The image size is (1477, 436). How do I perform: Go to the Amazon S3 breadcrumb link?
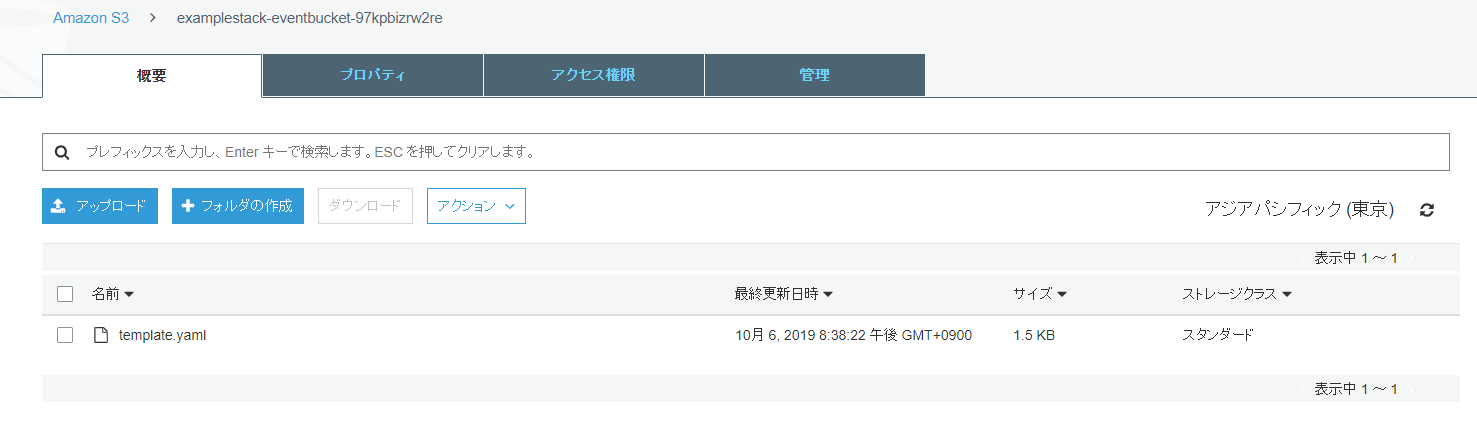91,18
